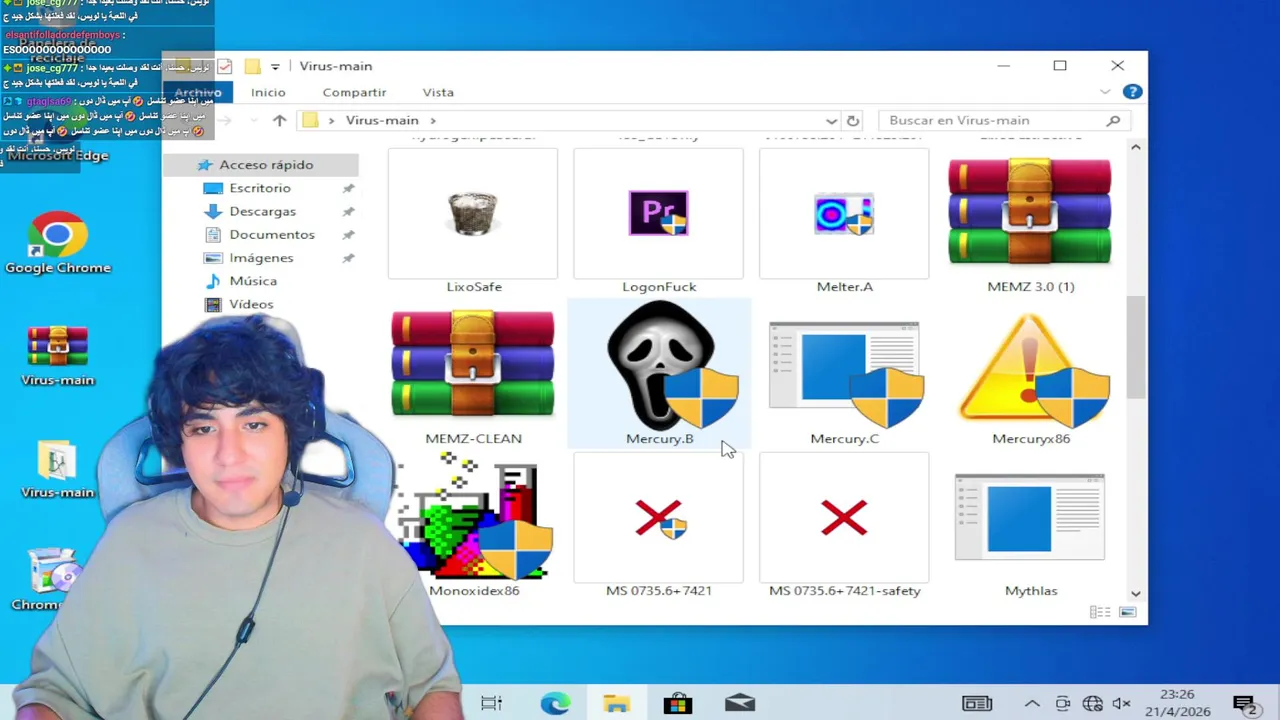Select the MEMZ 3.0 (1) archive
This screenshot has width=1280, height=720.
click(x=1030, y=210)
